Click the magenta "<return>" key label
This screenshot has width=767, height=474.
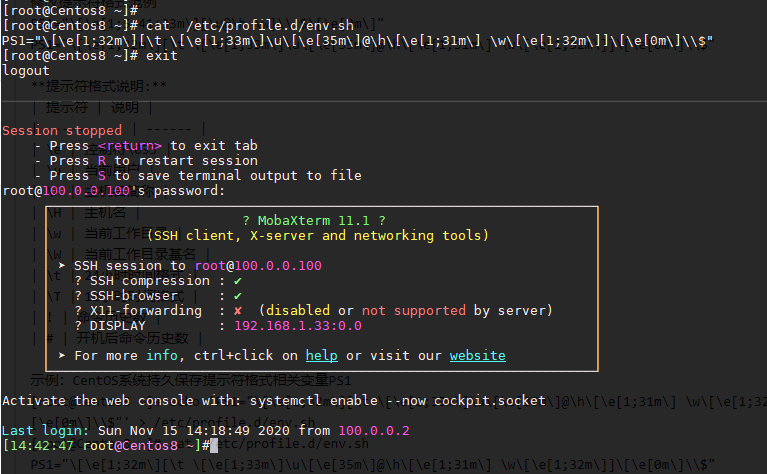coord(129,146)
